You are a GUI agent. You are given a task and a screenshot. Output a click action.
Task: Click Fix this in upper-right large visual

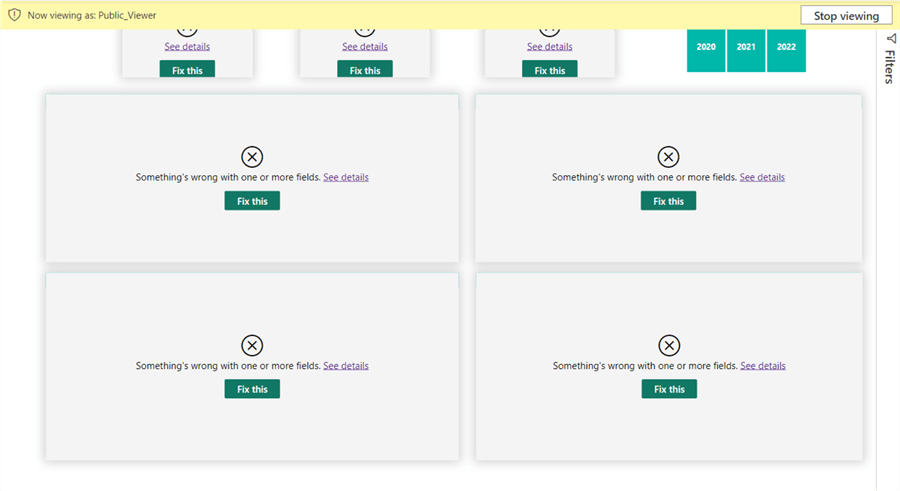pos(668,201)
